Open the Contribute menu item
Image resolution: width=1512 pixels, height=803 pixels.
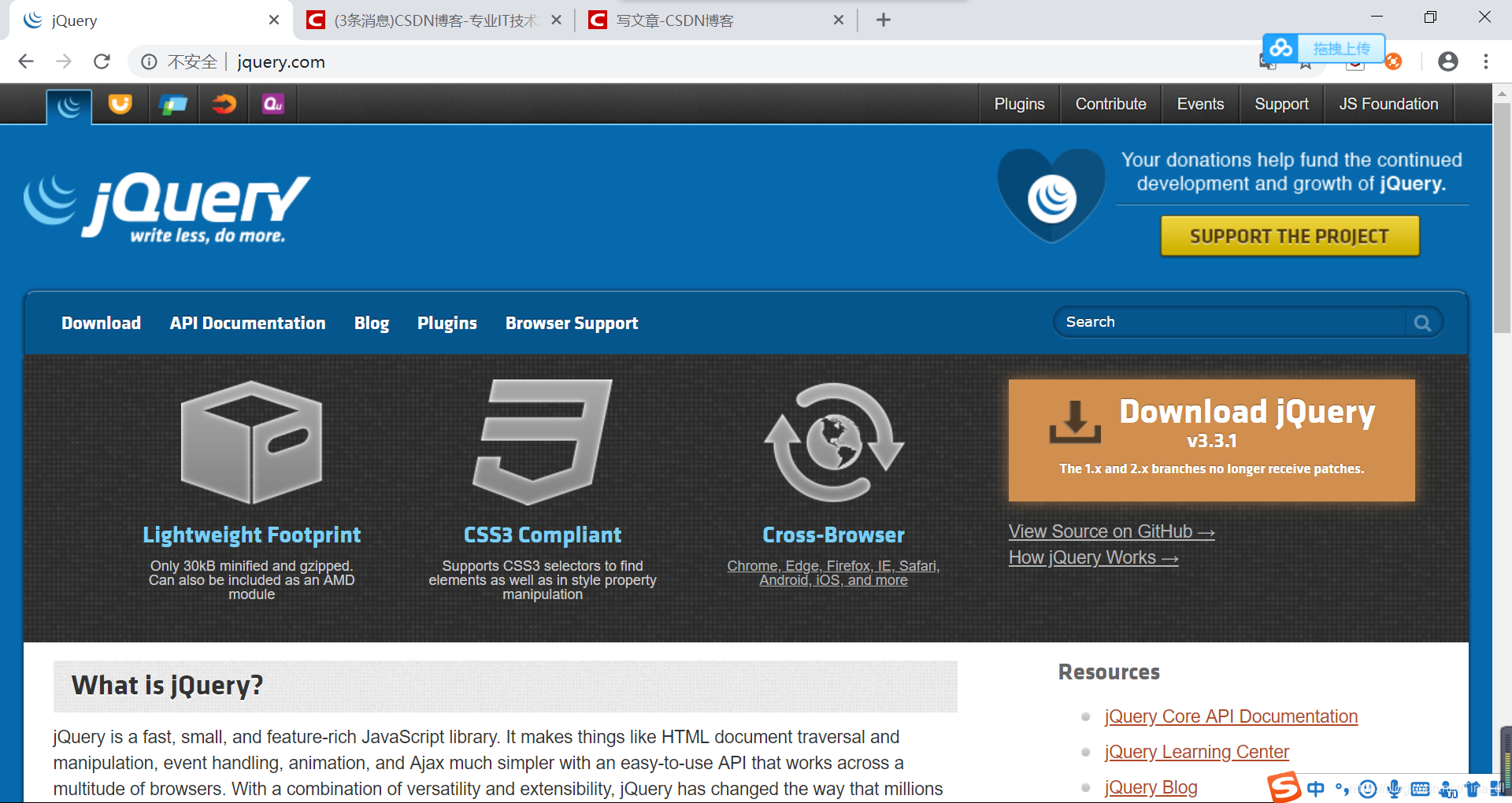(x=1110, y=104)
